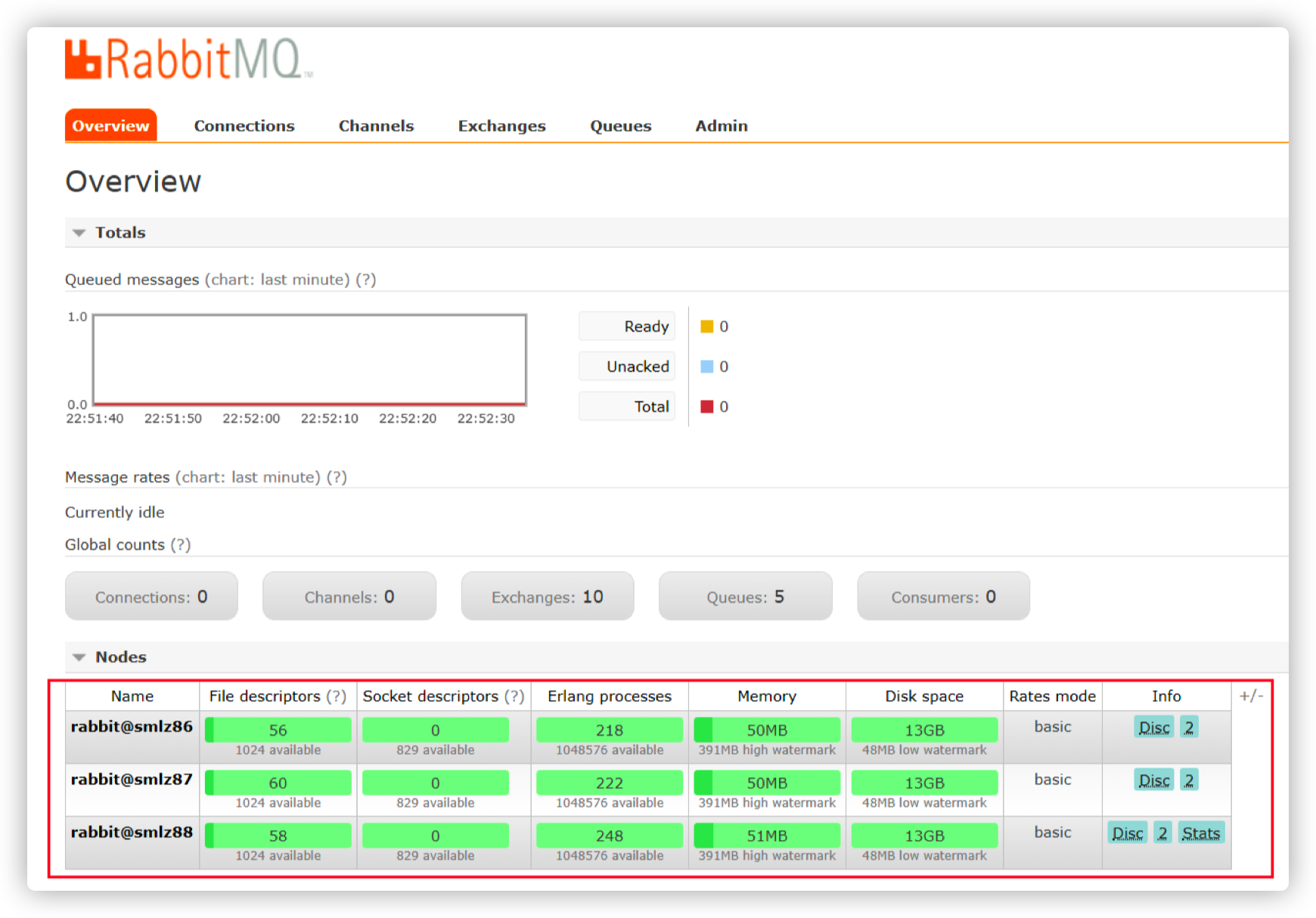The image size is (1316, 918).
Task: Click the RabbitMQ logo
Action: 188,59
